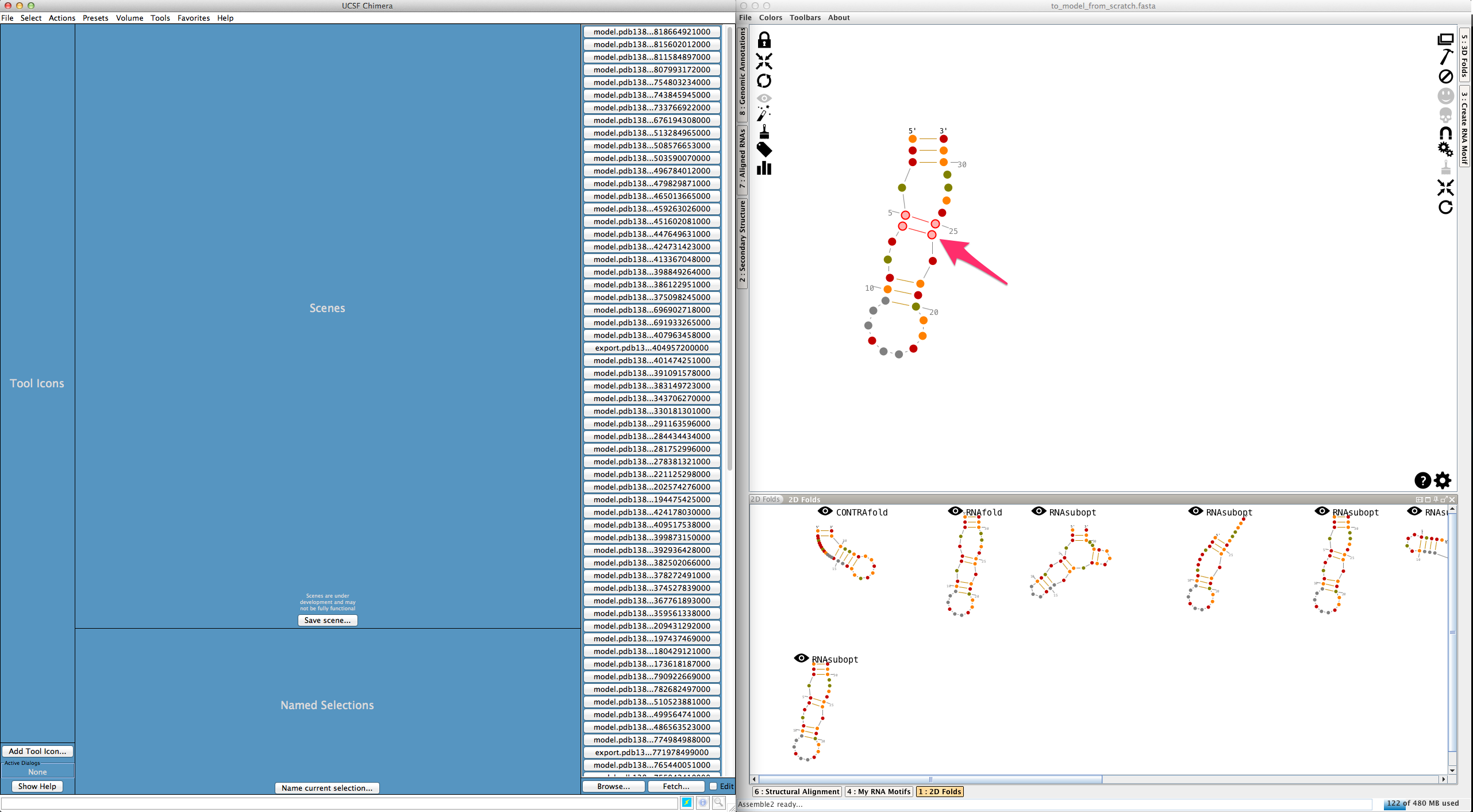Click the Add Tool Icon... button
Screen dimensions: 1473x812
(37, 751)
